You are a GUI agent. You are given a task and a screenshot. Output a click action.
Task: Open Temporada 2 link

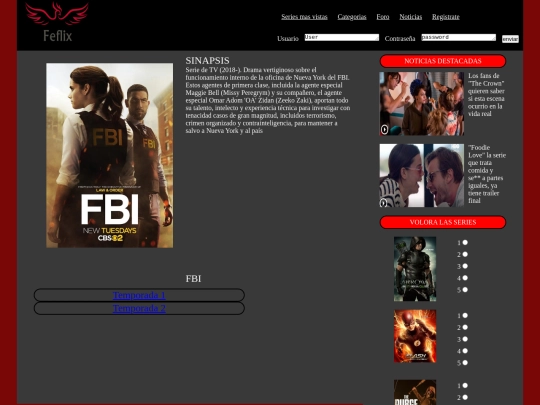(x=139, y=308)
